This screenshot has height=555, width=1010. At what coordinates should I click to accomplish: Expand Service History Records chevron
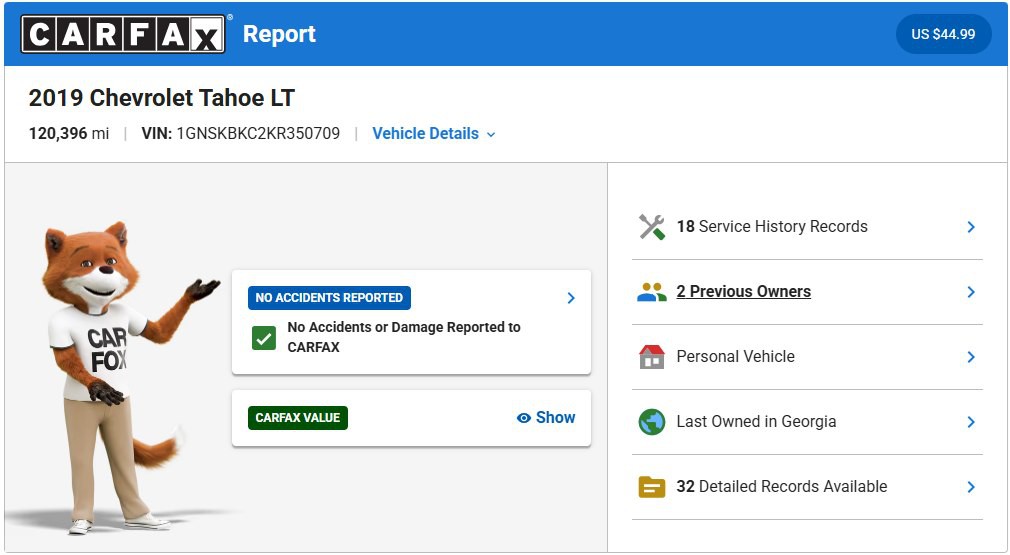[x=971, y=227]
